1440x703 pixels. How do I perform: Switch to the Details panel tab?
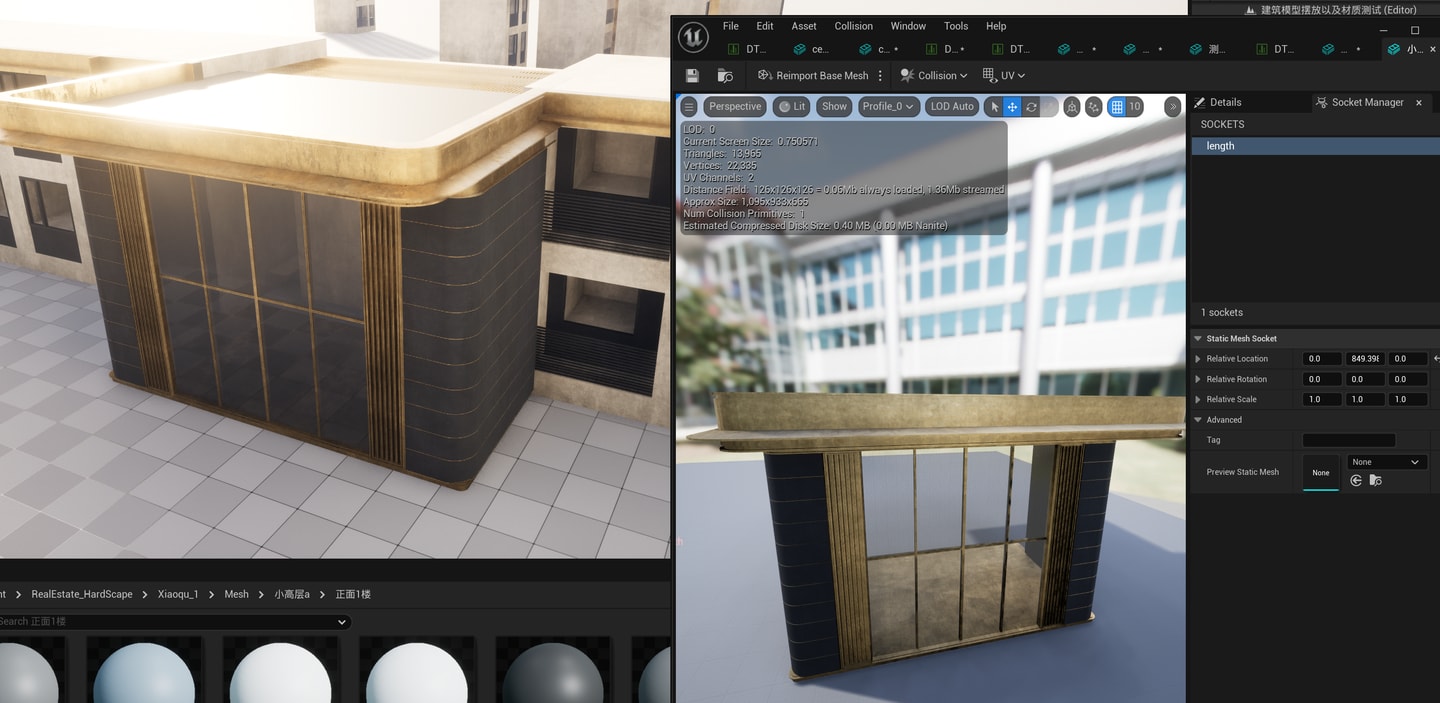click(x=1218, y=102)
